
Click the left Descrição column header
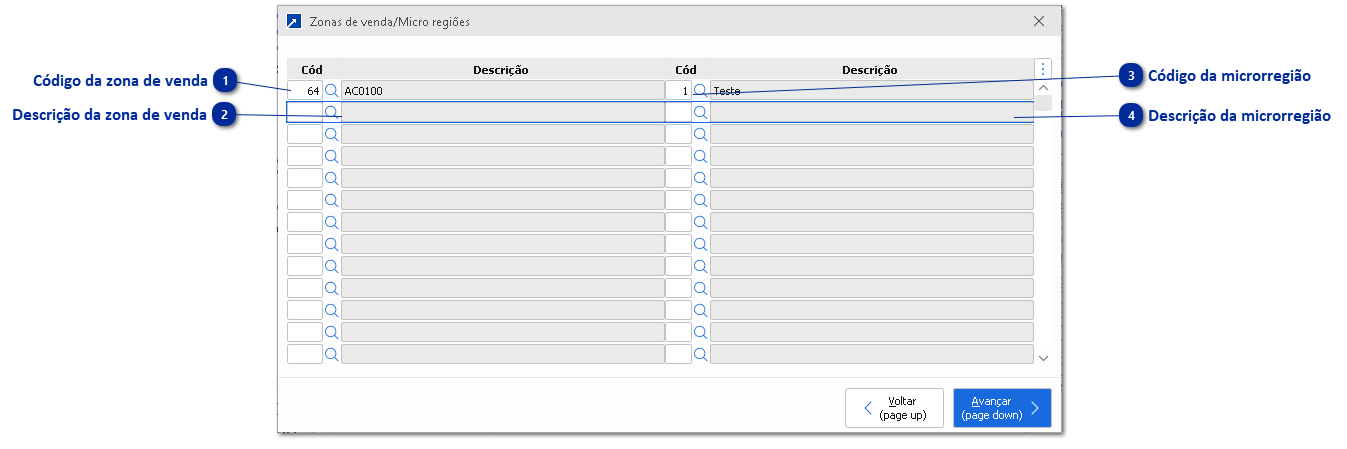click(x=500, y=70)
